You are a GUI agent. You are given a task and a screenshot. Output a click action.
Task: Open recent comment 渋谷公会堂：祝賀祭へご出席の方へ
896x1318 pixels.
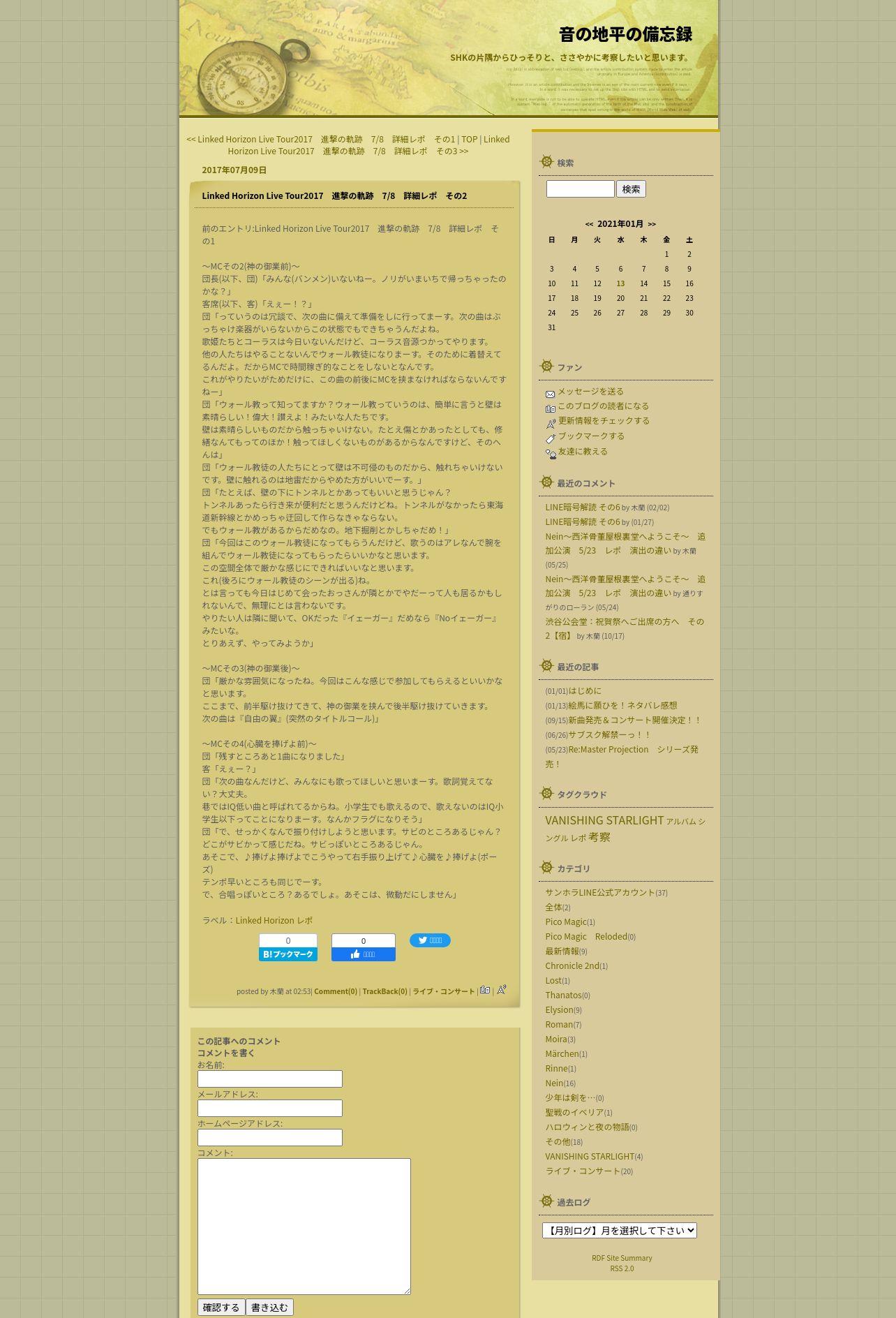[x=625, y=629]
